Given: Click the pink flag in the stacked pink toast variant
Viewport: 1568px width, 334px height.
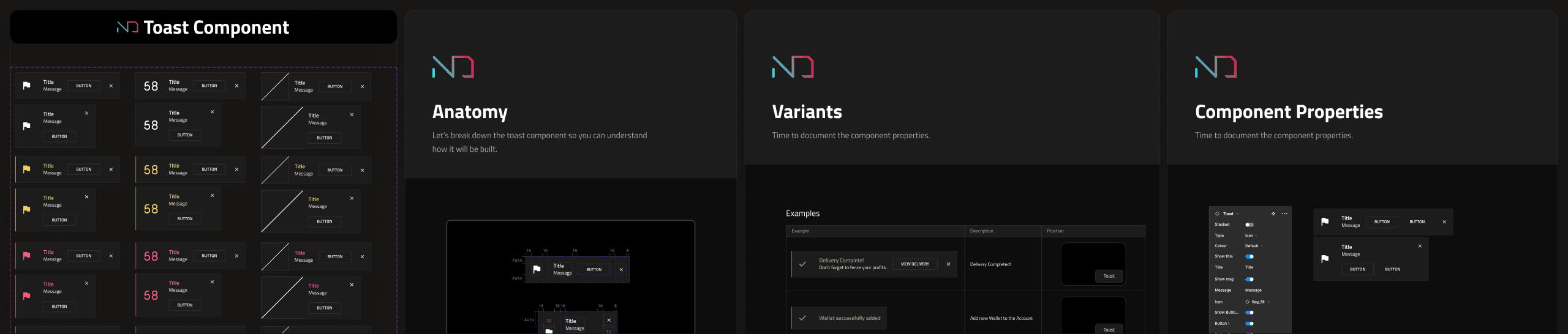Looking at the screenshot, I should 26,296.
